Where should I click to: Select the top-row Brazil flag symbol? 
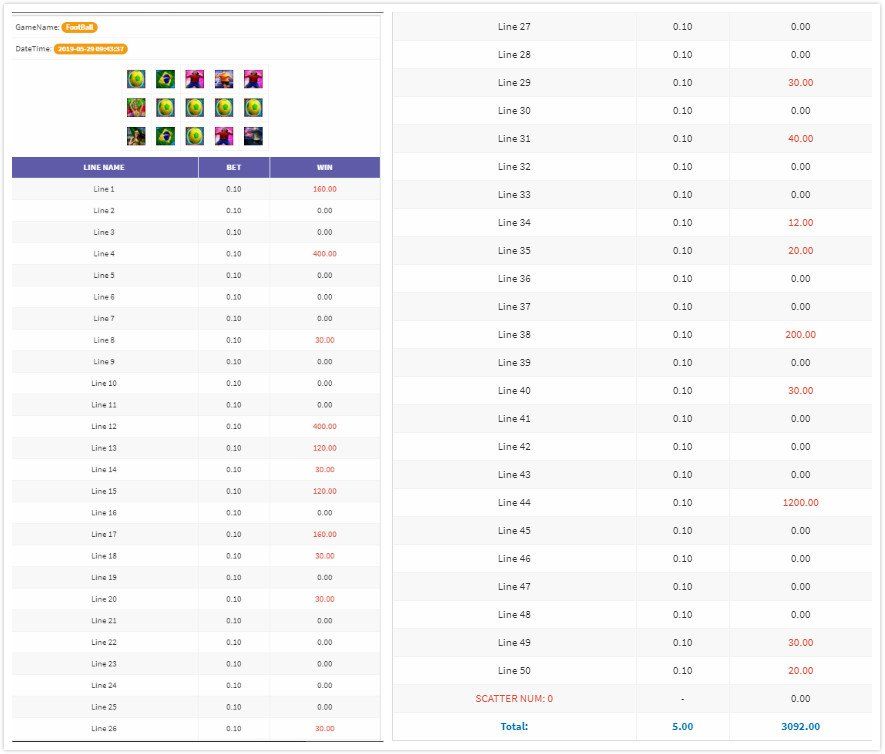click(x=165, y=79)
